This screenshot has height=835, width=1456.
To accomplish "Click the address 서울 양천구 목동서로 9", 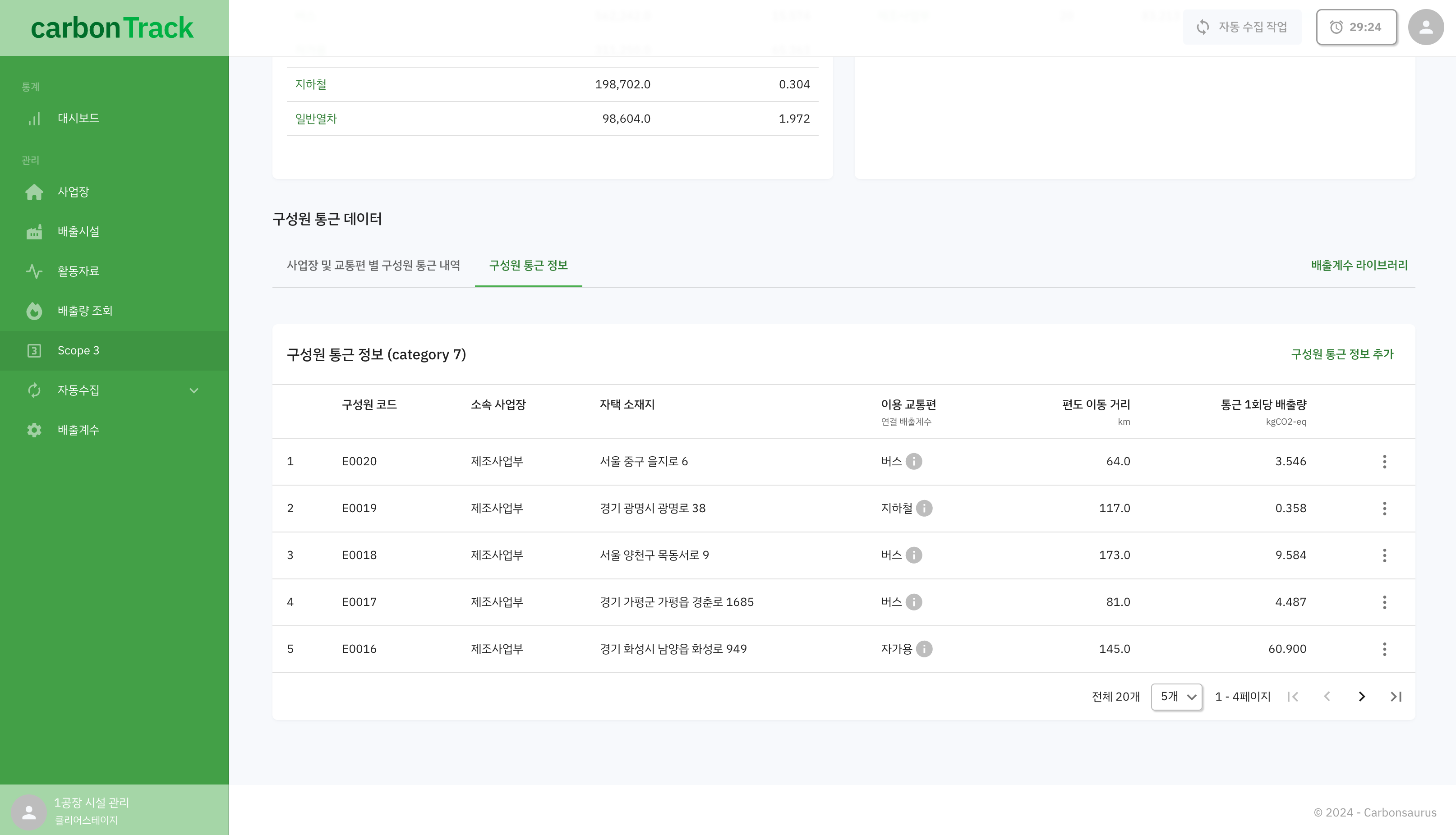I will (x=654, y=556).
